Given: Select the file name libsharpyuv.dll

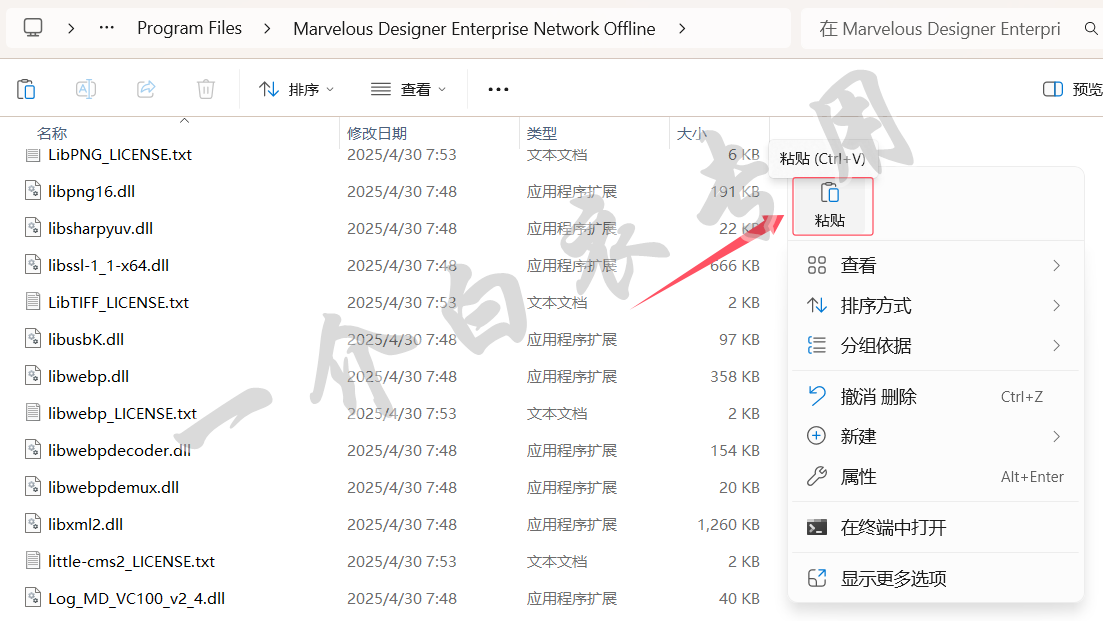Looking at the screenshot, I should (101, 229).
